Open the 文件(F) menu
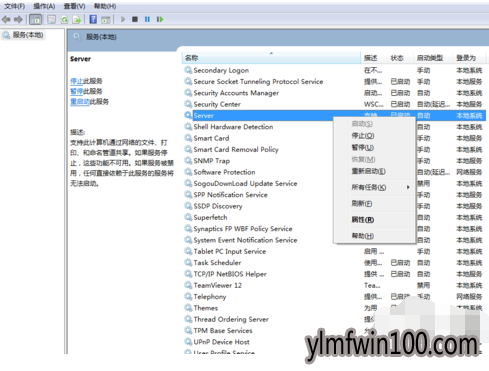Screen dimensions: 489x371 pos(15,6)
